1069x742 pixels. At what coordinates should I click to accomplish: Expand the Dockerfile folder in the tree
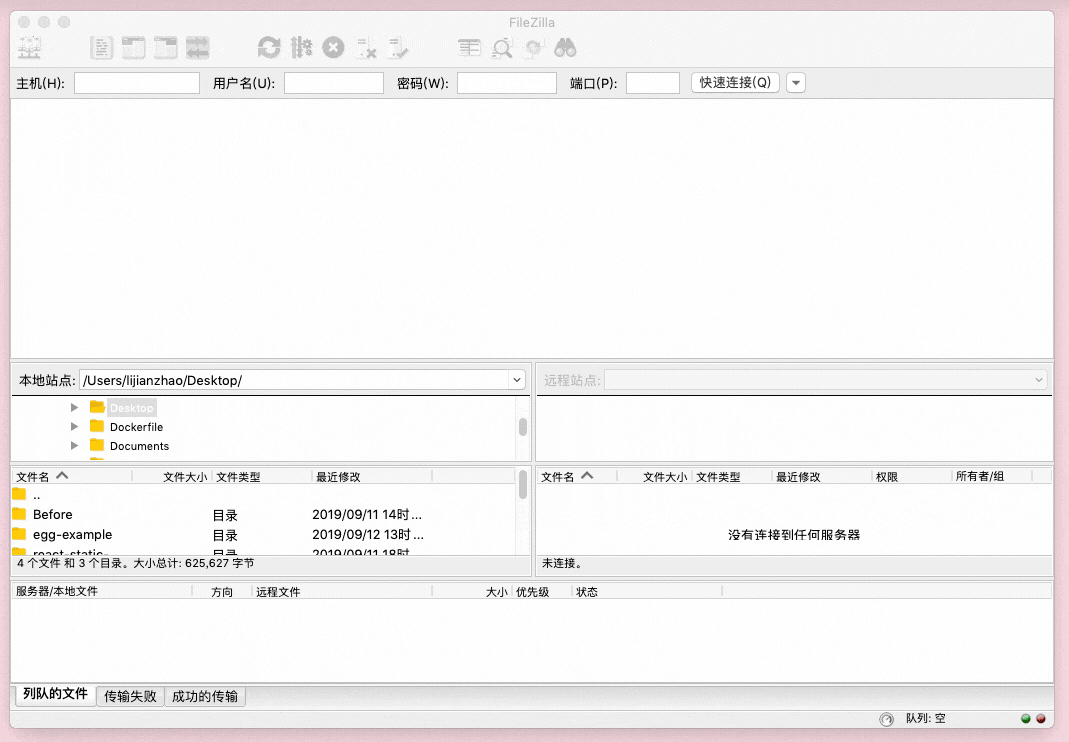pyautogui.click(x=73, y=426)
